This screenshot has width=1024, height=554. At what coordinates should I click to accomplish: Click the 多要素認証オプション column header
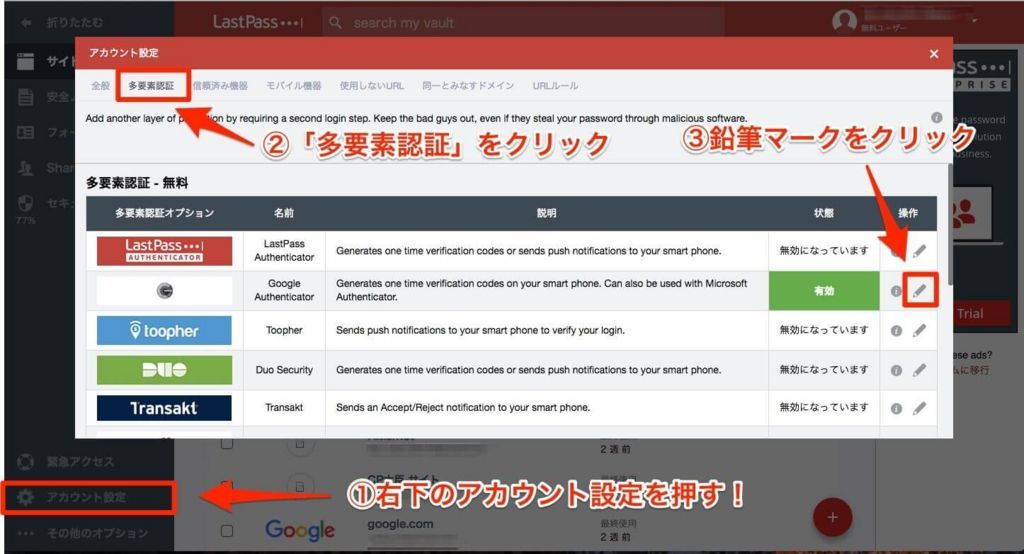click(165, 213)
